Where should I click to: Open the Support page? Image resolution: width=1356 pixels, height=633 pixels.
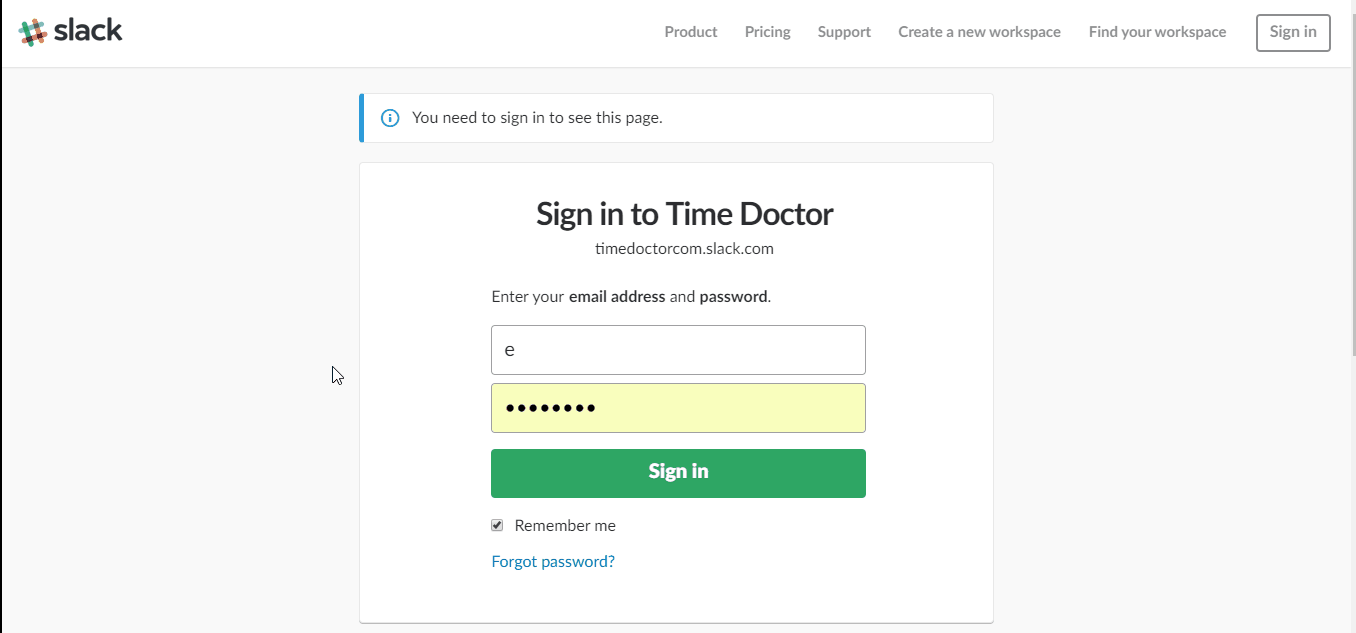[843, 32]
